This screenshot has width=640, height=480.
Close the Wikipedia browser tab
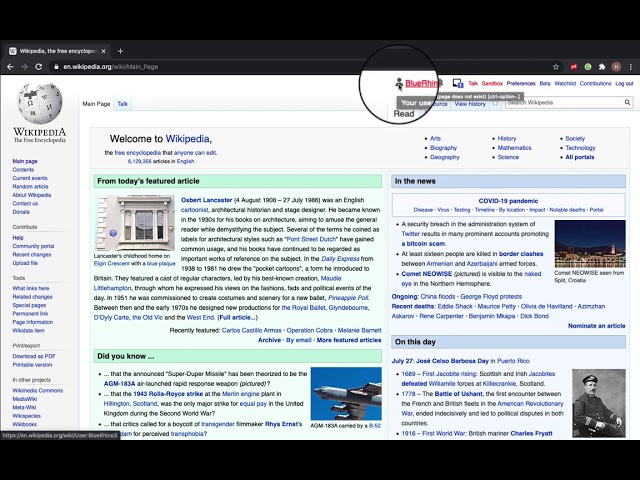pos(103,51)
